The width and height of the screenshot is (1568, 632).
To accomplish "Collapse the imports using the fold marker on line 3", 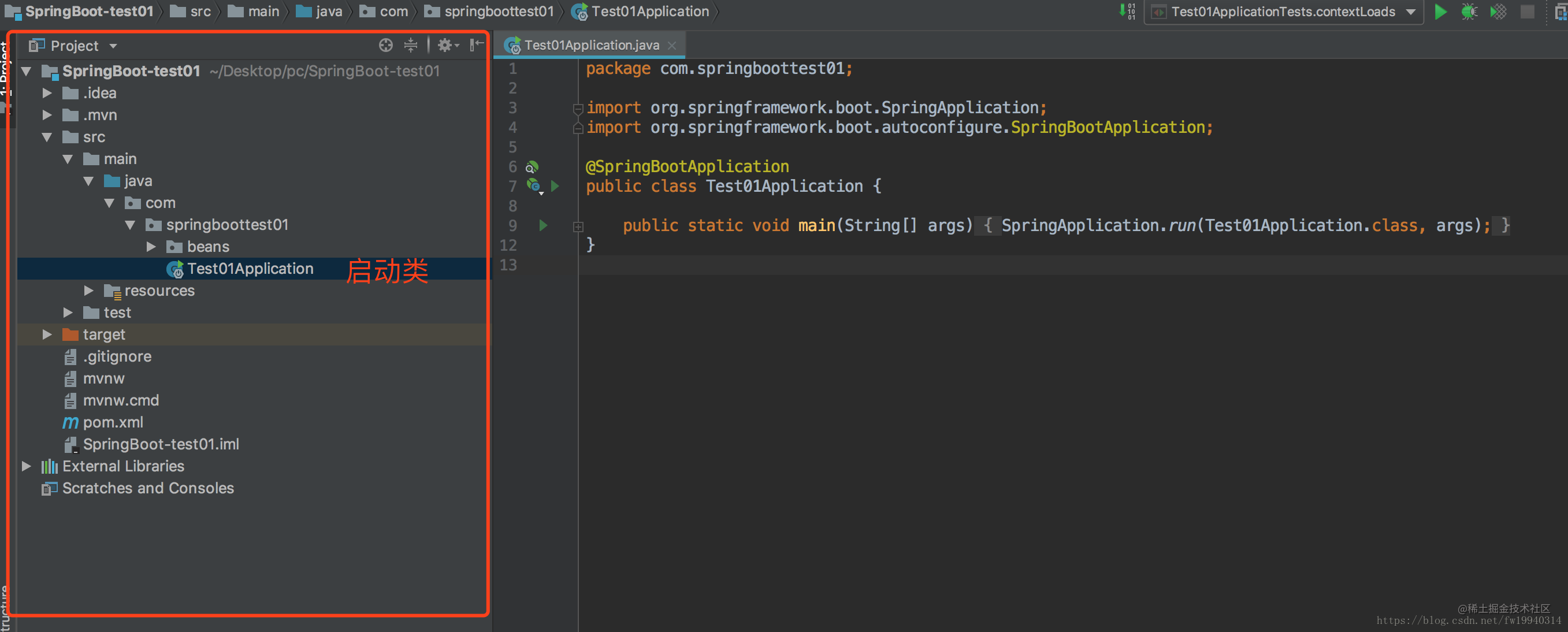I will coord(578,108).
